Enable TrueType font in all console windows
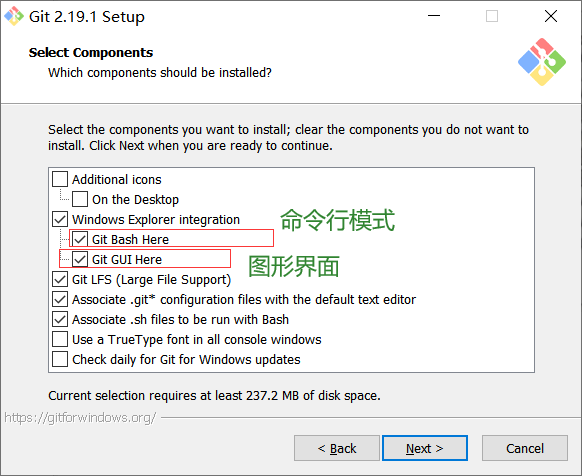 [x=60, y=339]
